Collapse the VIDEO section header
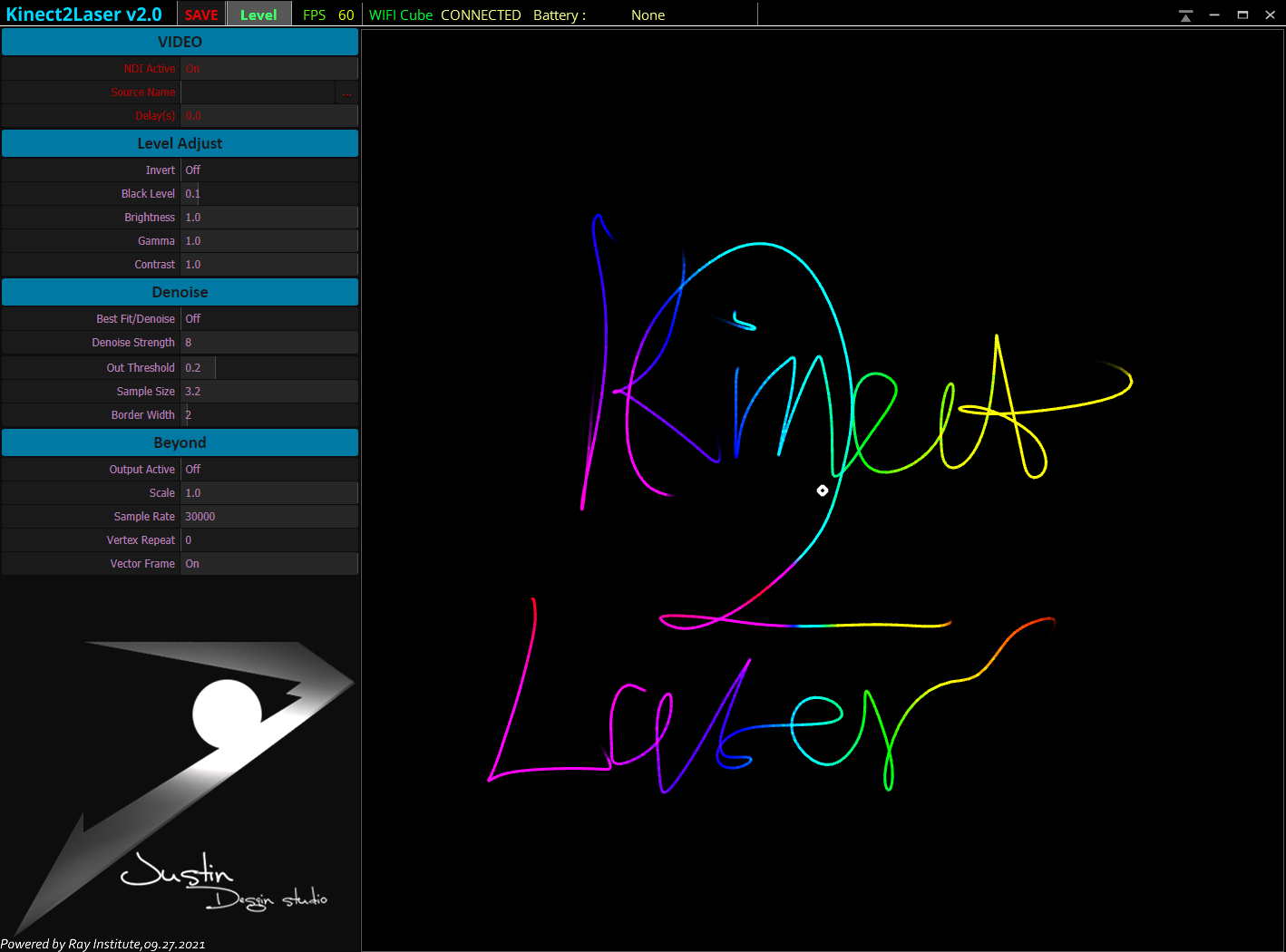 click(x=180, y=42)
